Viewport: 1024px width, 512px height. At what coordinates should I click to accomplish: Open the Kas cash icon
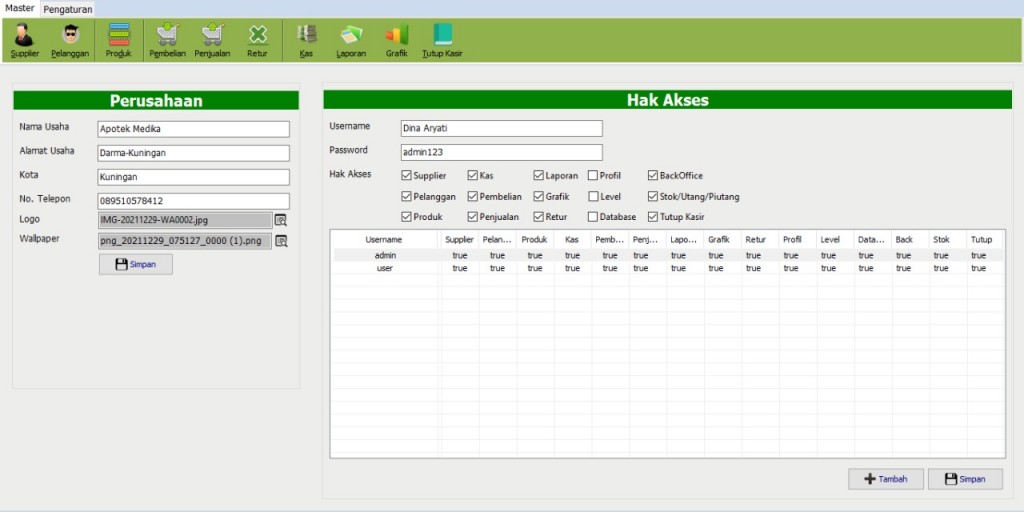(x=306, y=39)
